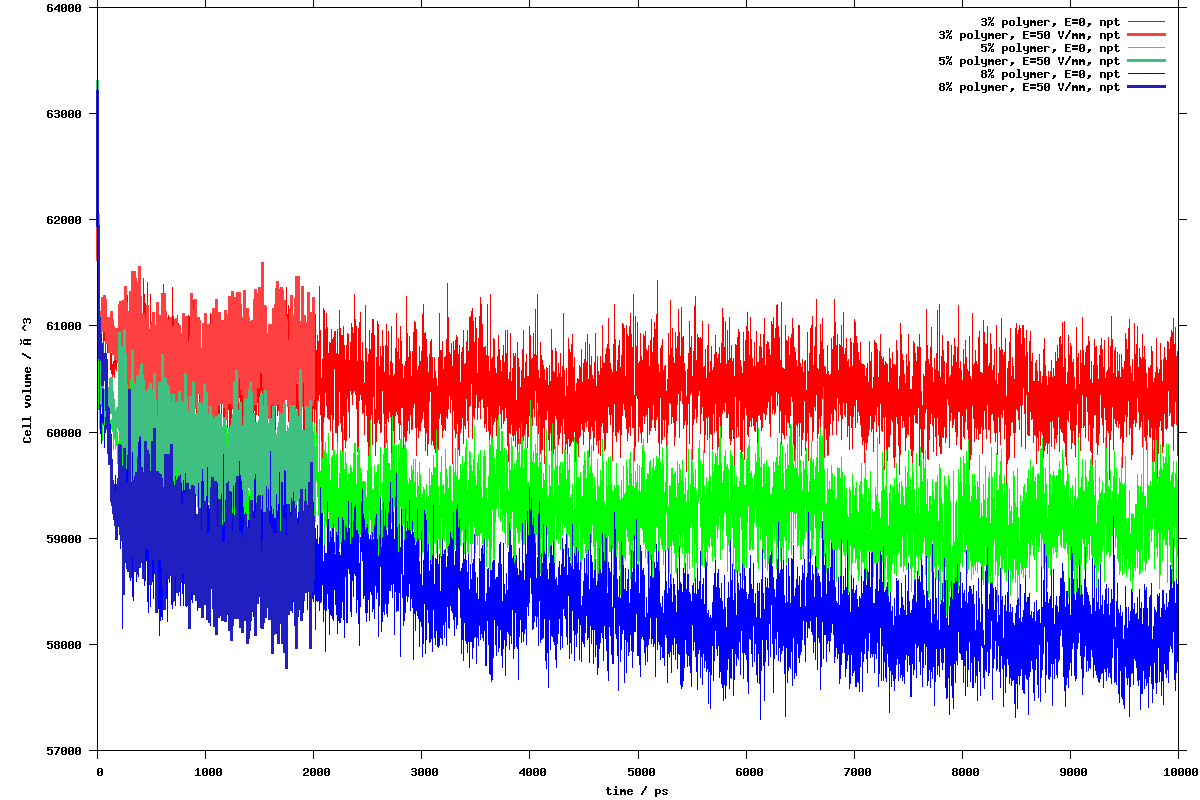Click the thick red line sample for 3% polymer E=50 V/mm
The width and height of the screenshot is (1200, 800).
tap(1146, 34)
